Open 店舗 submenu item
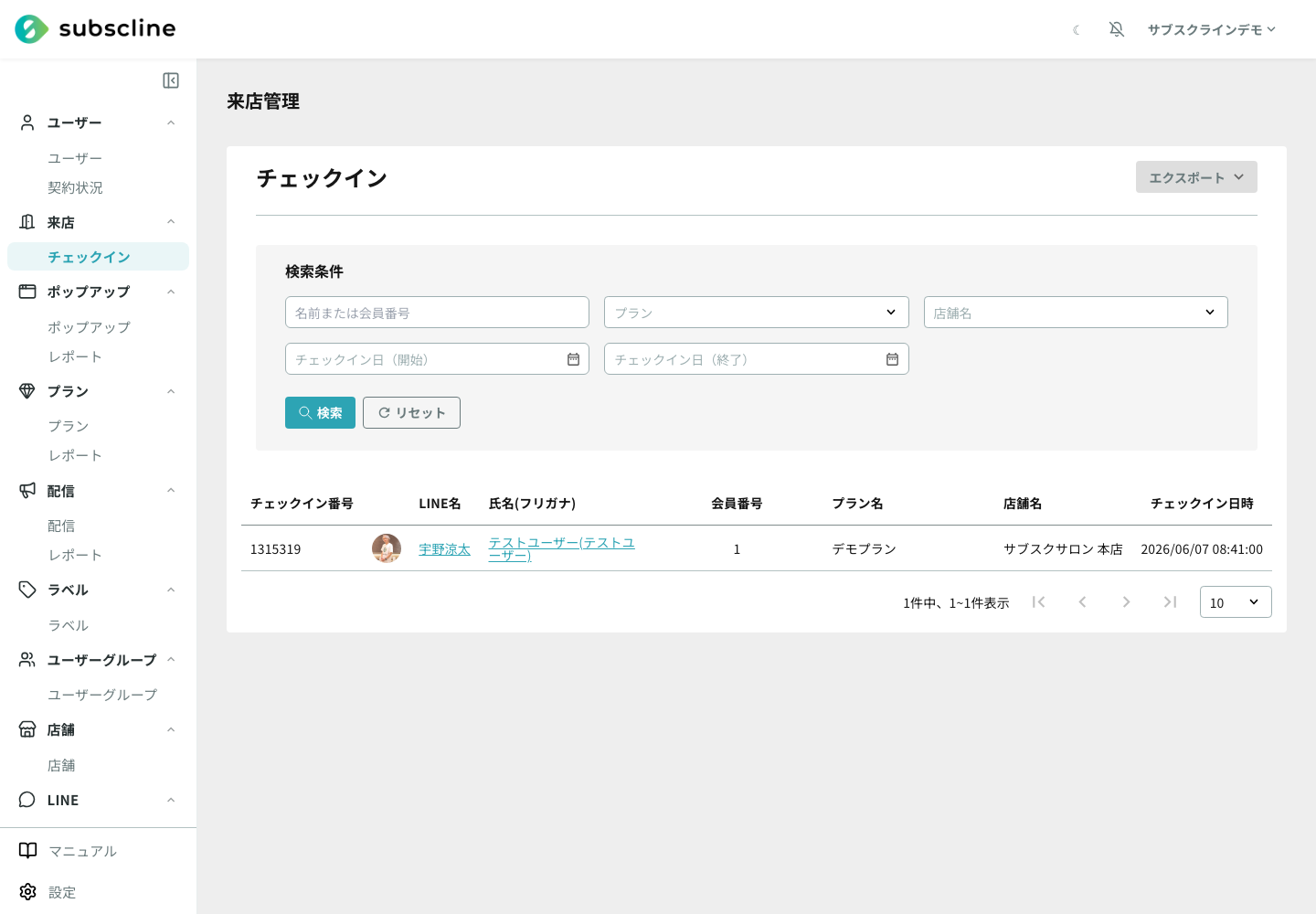Viewport: 1316px width, 914px height. click(x=61, y=765)
